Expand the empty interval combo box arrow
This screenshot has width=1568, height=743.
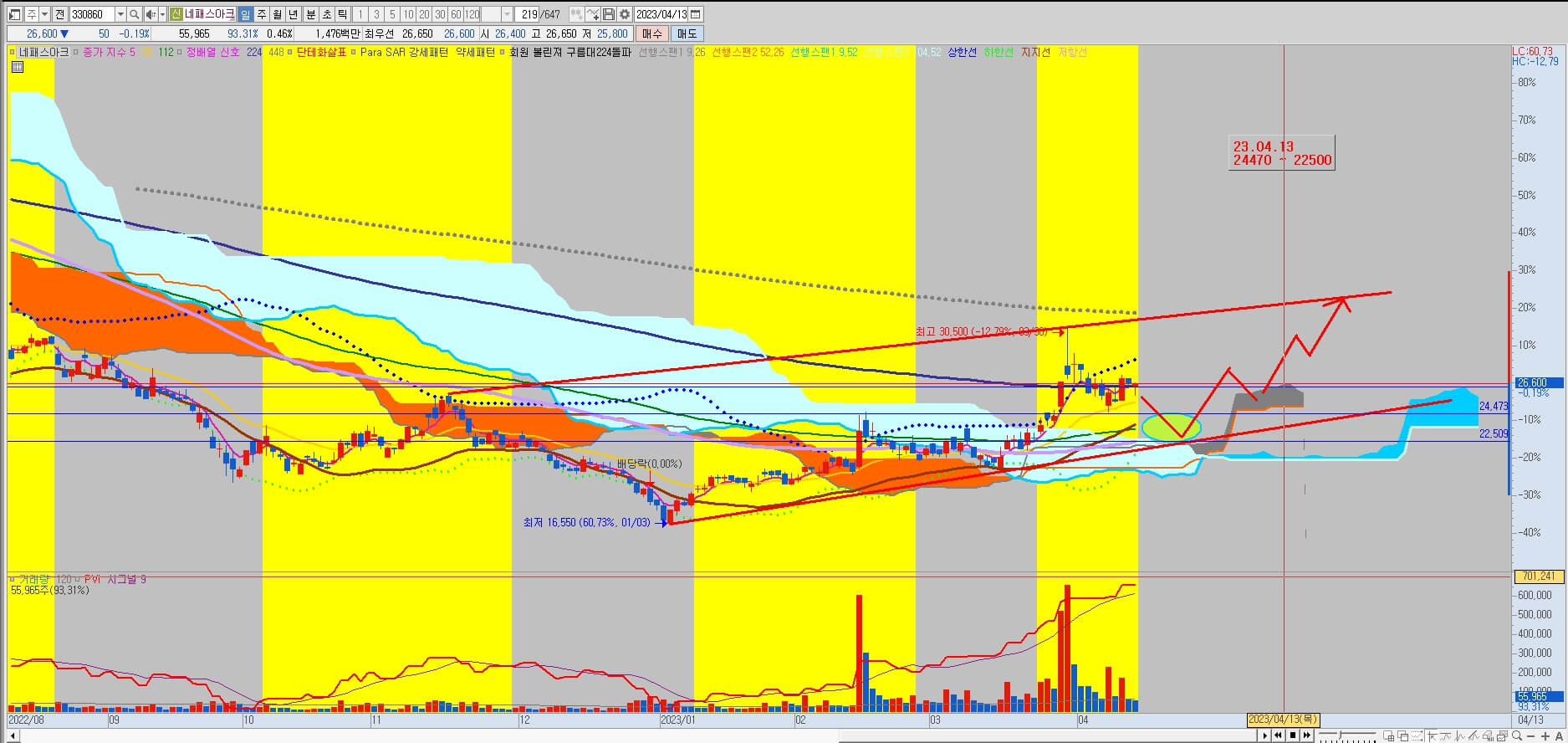[x=507, y=14]
